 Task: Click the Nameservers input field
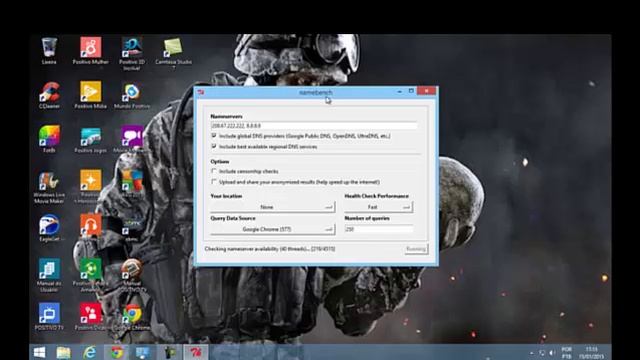coord(314,126)
